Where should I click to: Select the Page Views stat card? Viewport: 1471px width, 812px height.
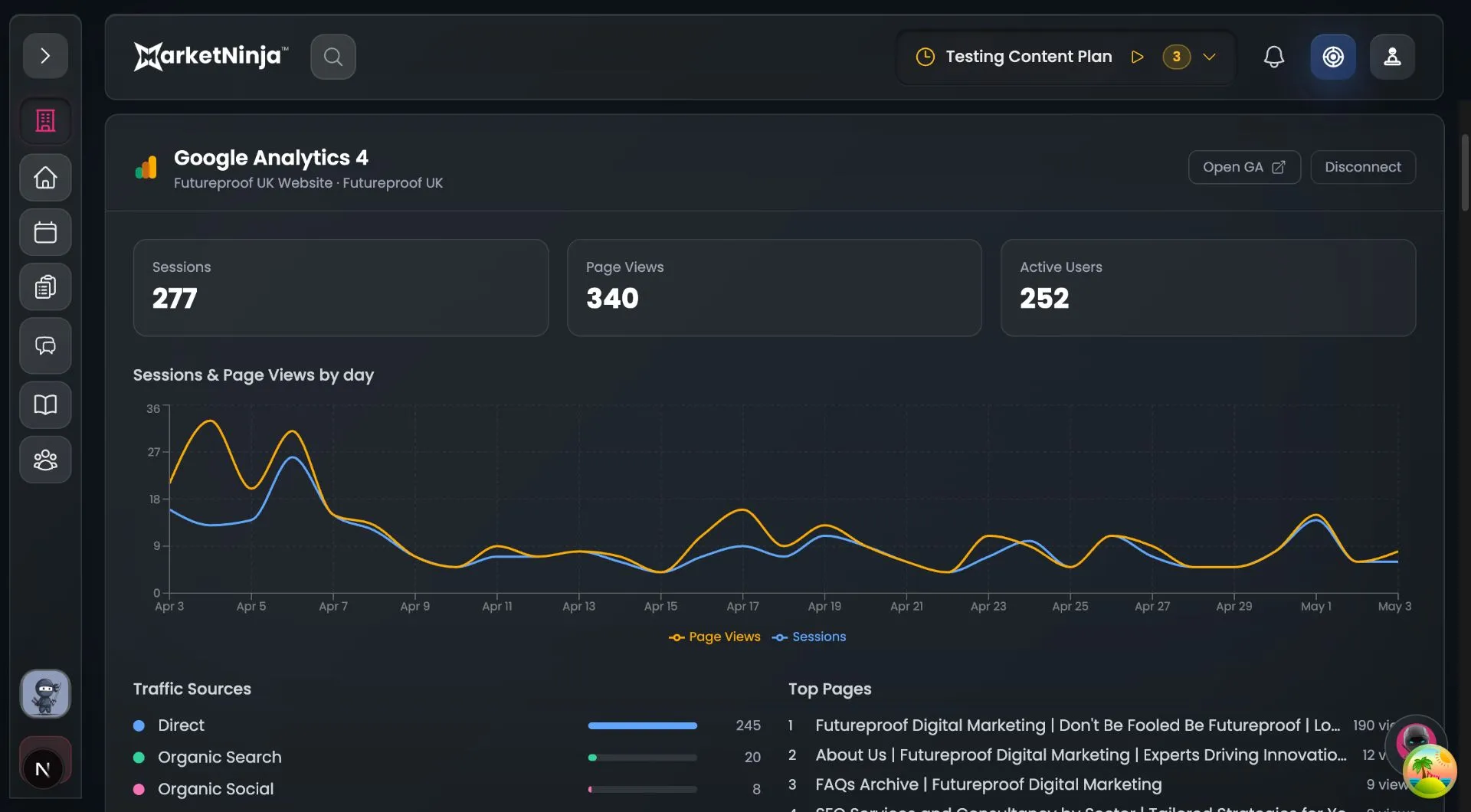click(775, 288)
